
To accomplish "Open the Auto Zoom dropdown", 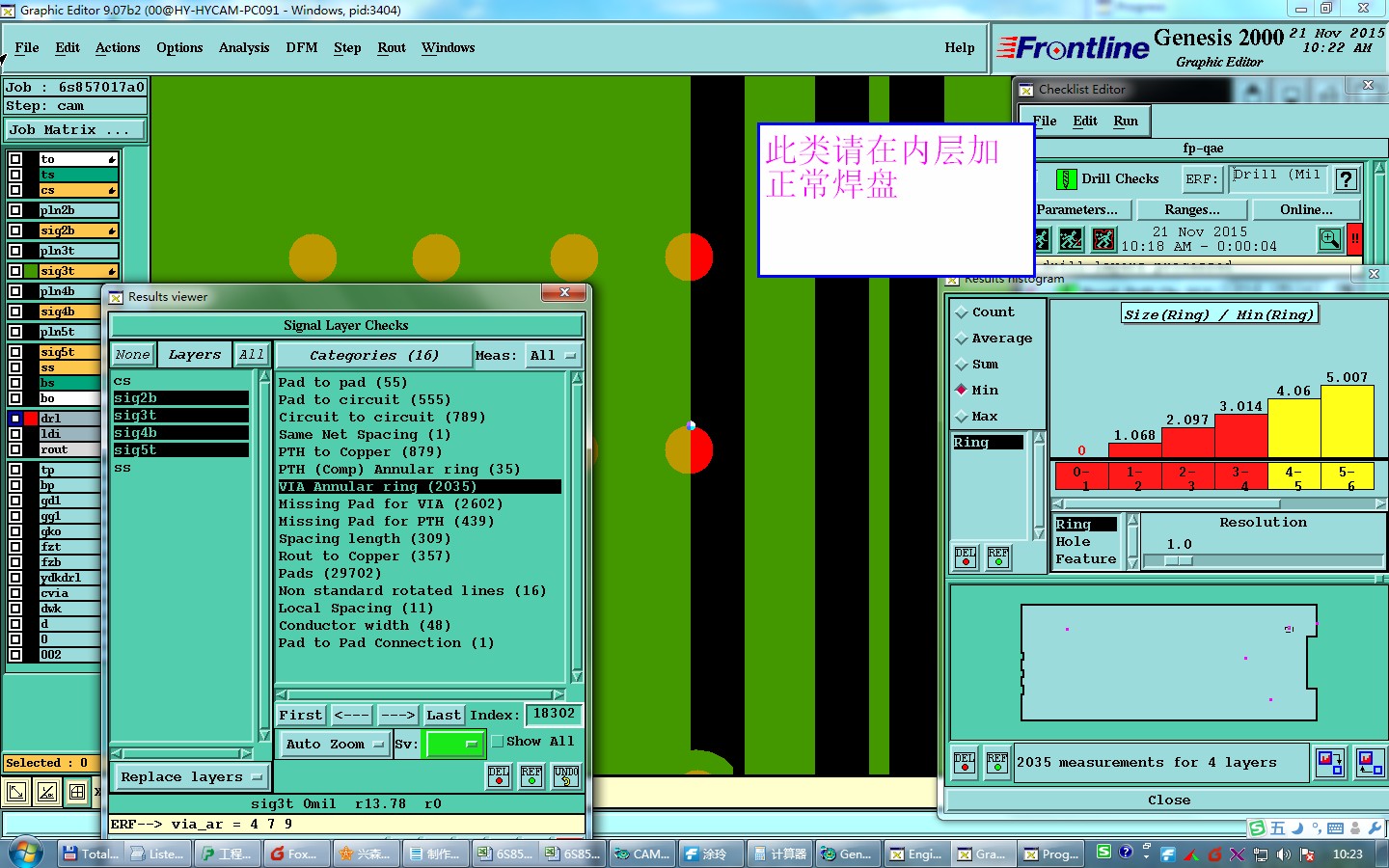I will point(334,745).
